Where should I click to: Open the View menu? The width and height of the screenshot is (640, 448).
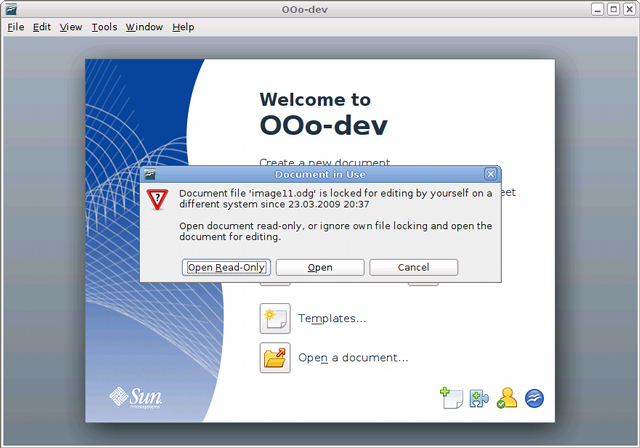(70, 27)
